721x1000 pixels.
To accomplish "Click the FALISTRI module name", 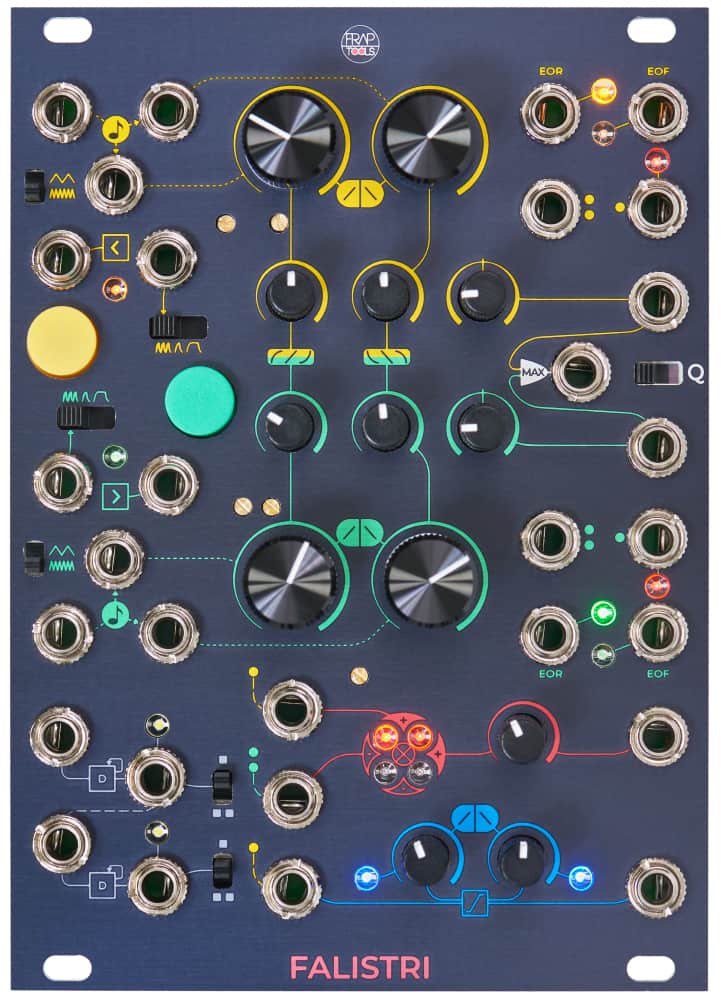I will [360, 967].
